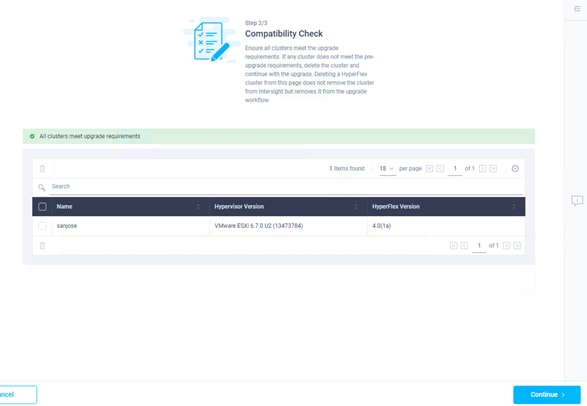Sort by Hypervisor Version column header
Viewport: 587px width, 406px height.
(x=239, y=207)
